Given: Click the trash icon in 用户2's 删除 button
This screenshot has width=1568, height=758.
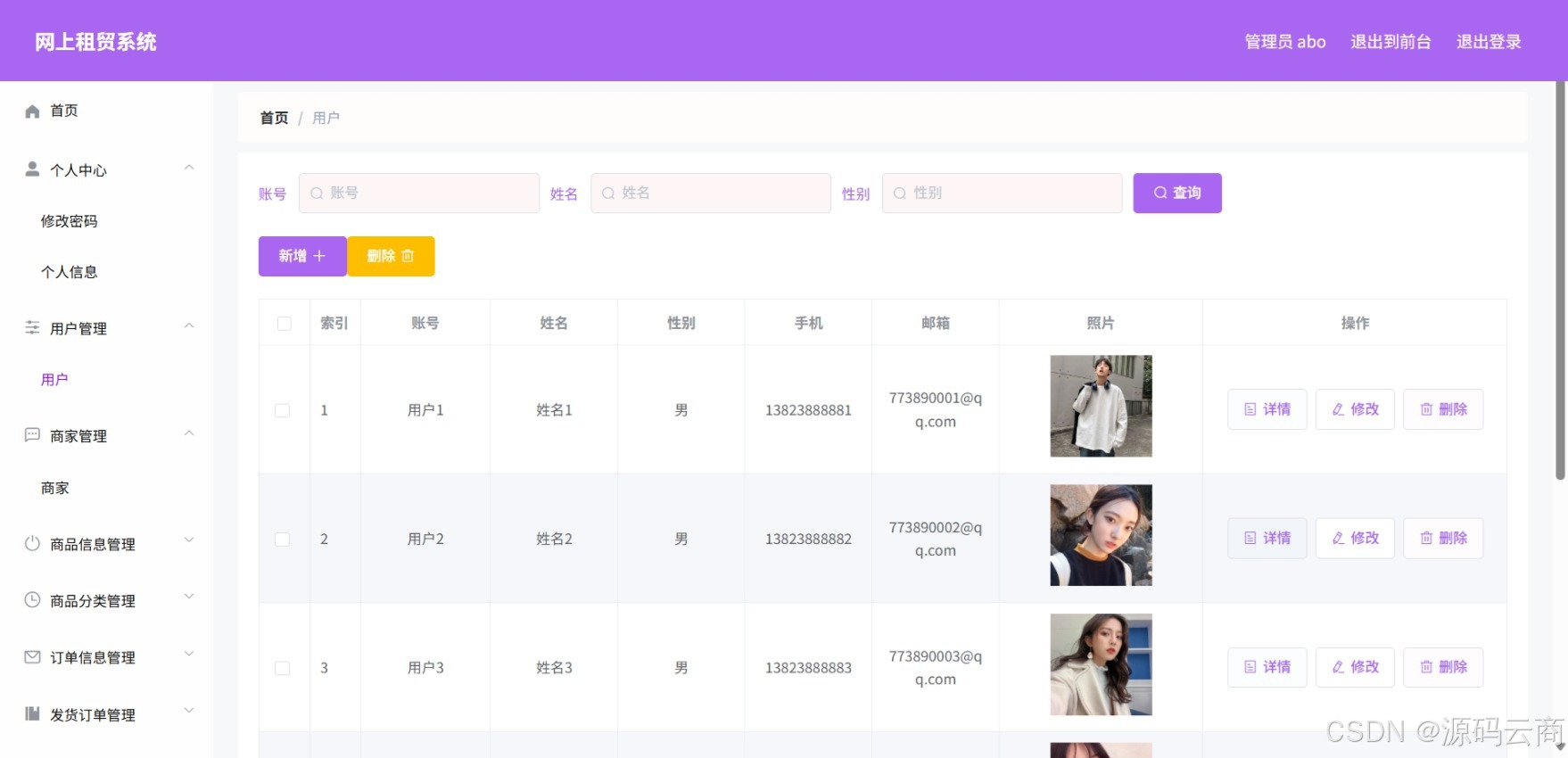Looking at the screenshot, I should click(x=1426, y=538).
